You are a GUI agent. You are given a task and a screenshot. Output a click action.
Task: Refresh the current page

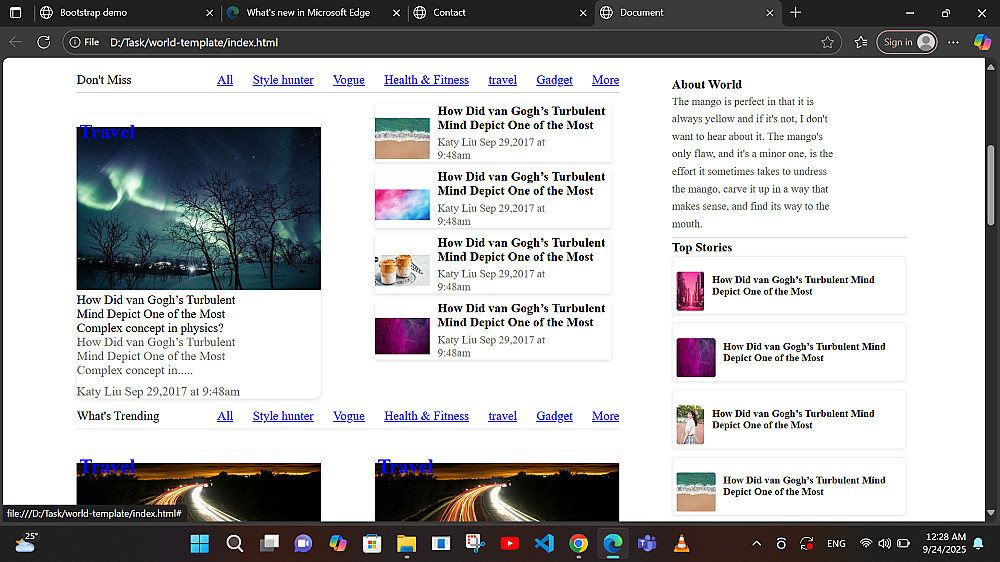click(43, 42)
